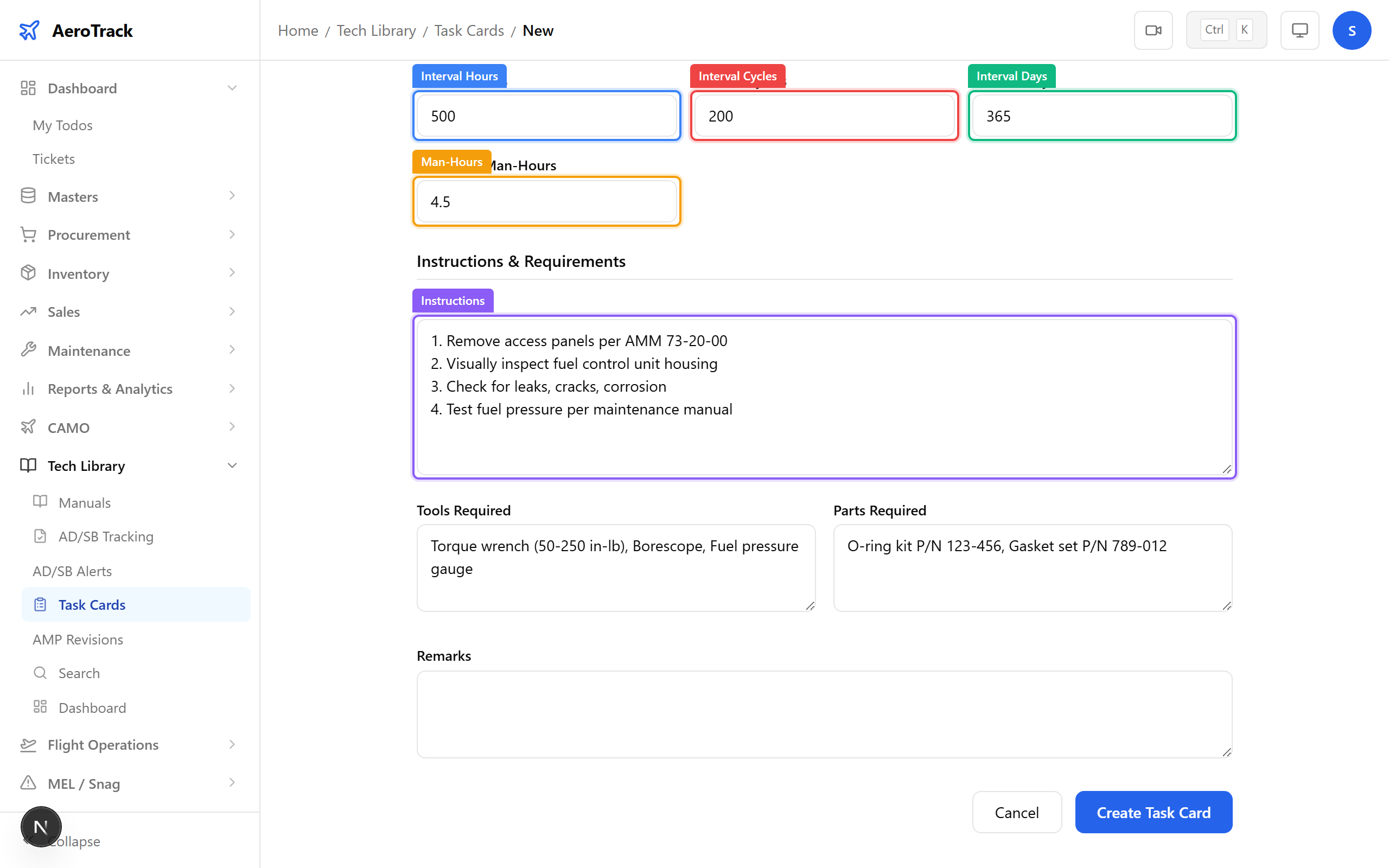
Task: Expand the Flight Operations menu
Action: [x=103, y=744]
